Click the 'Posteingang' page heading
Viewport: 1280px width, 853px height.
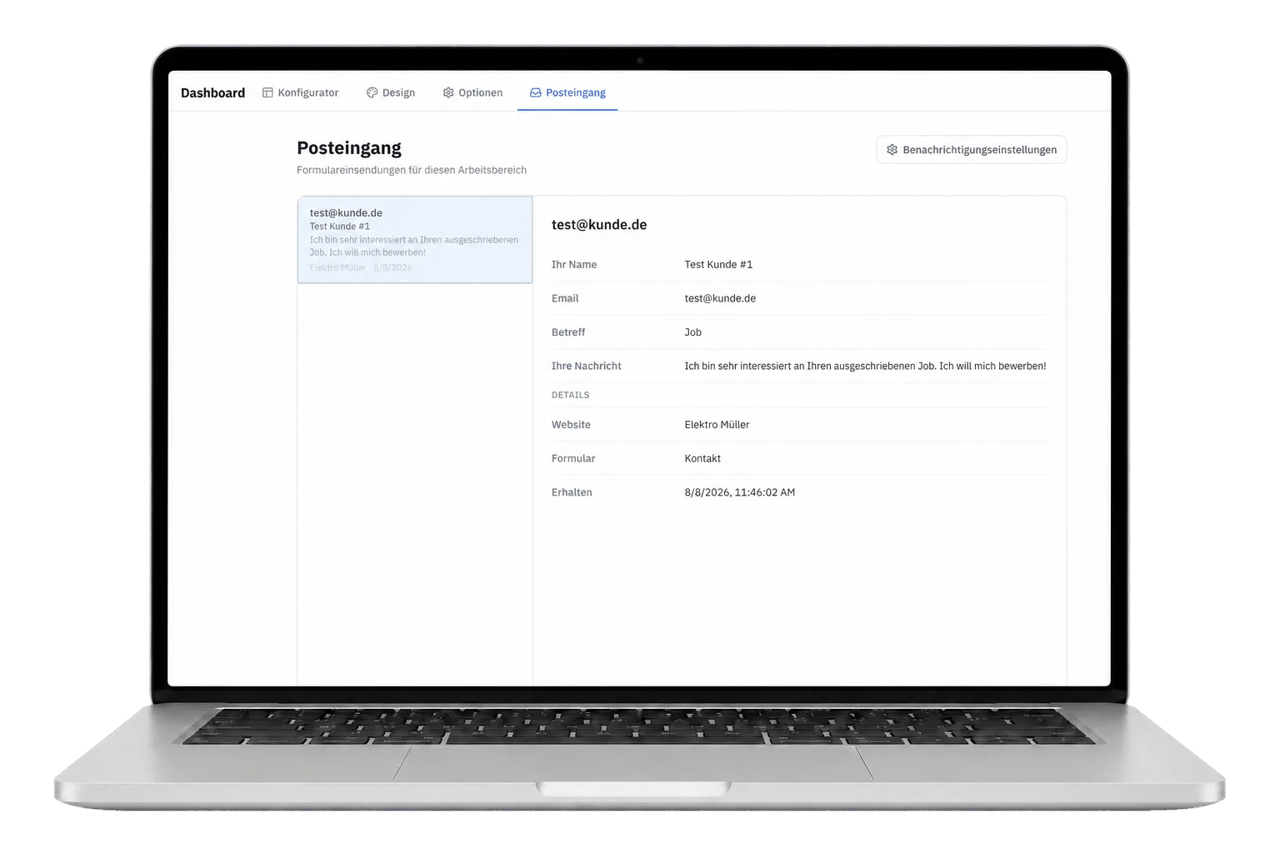pos(349,148)
